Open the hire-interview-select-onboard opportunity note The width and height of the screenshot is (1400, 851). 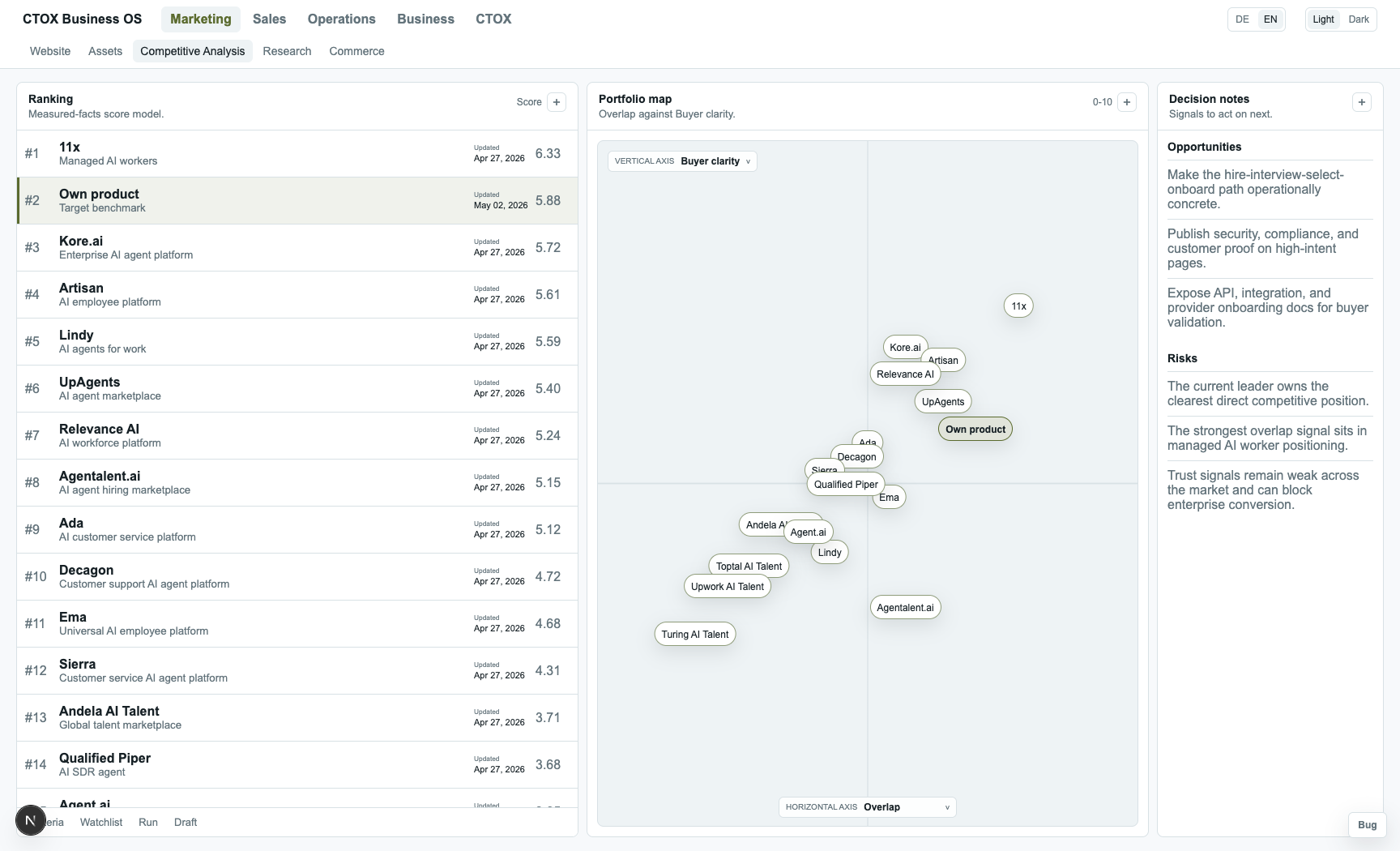pos(1270,190)
